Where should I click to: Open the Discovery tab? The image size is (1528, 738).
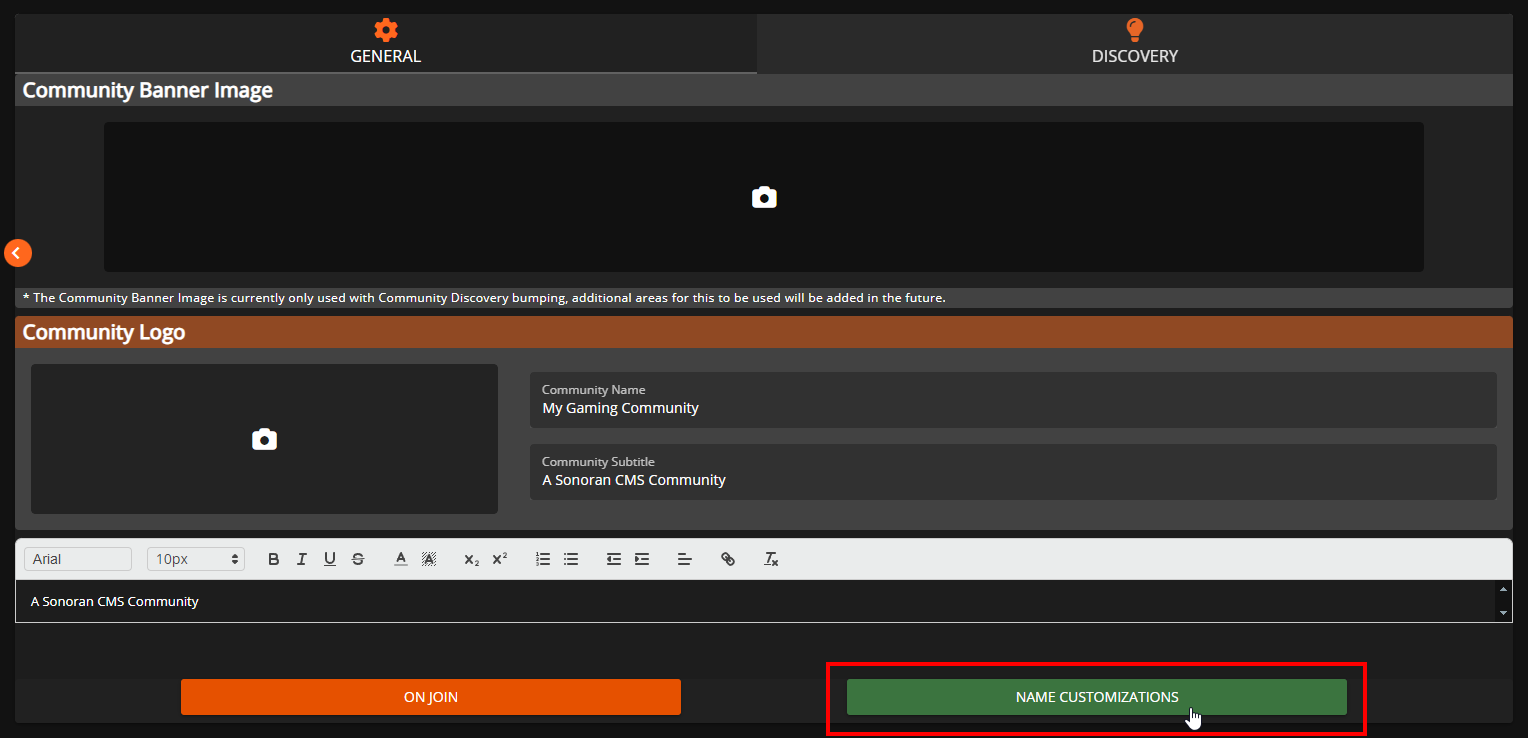tap(1134, 43)
